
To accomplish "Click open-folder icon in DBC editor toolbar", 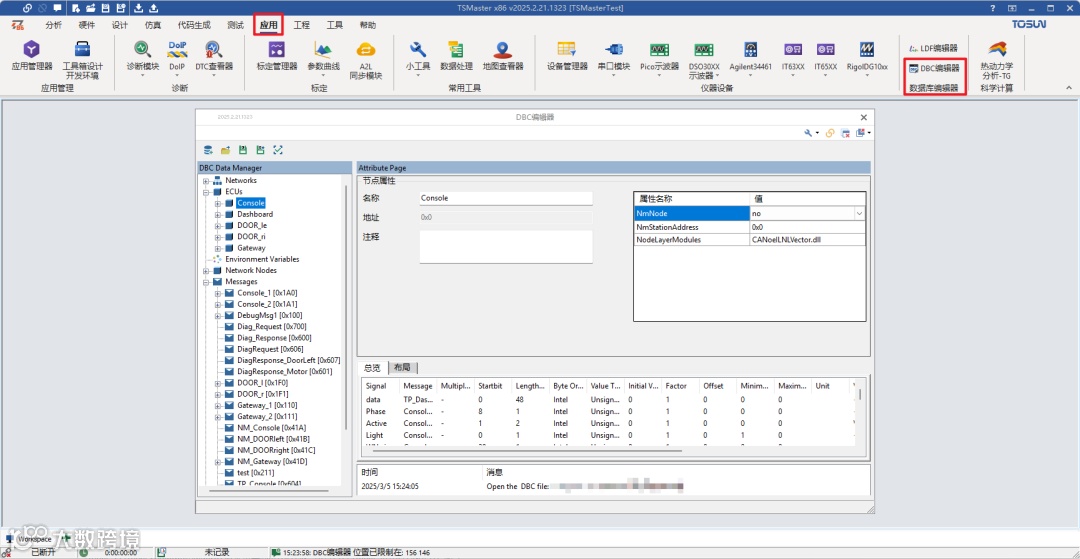I will point(225,150).
